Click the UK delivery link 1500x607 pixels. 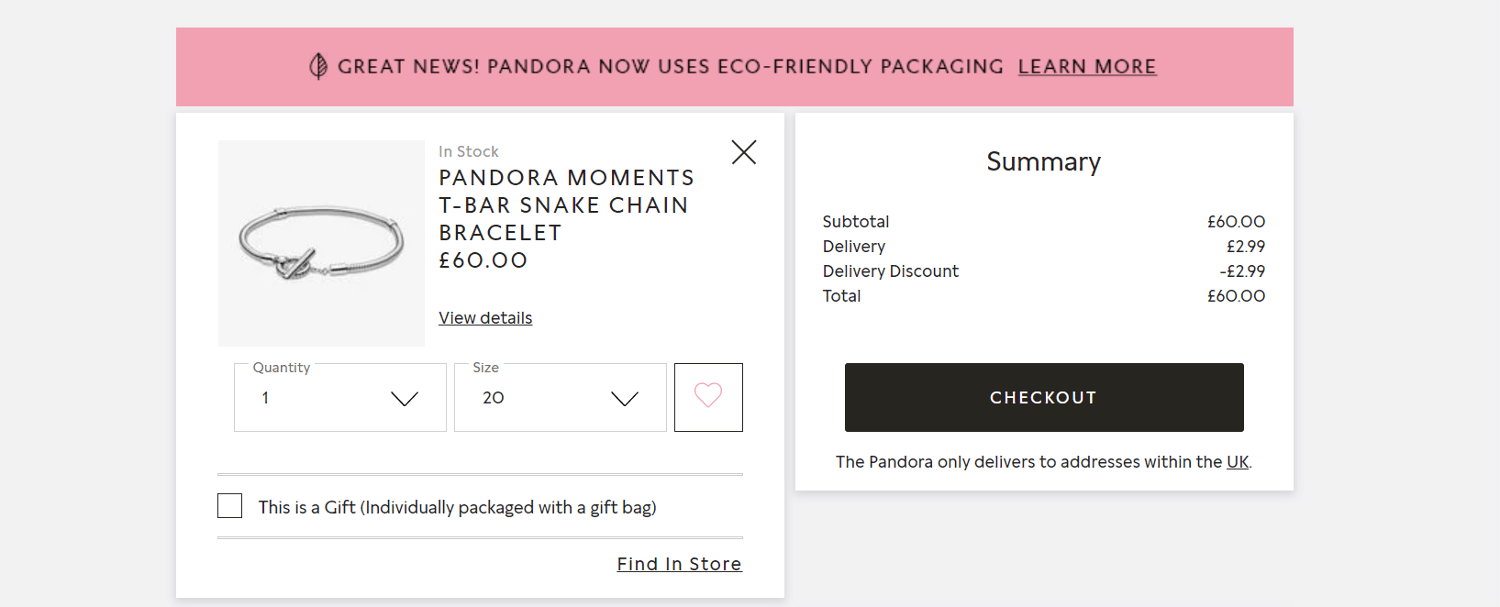[x=1237, y=462]
